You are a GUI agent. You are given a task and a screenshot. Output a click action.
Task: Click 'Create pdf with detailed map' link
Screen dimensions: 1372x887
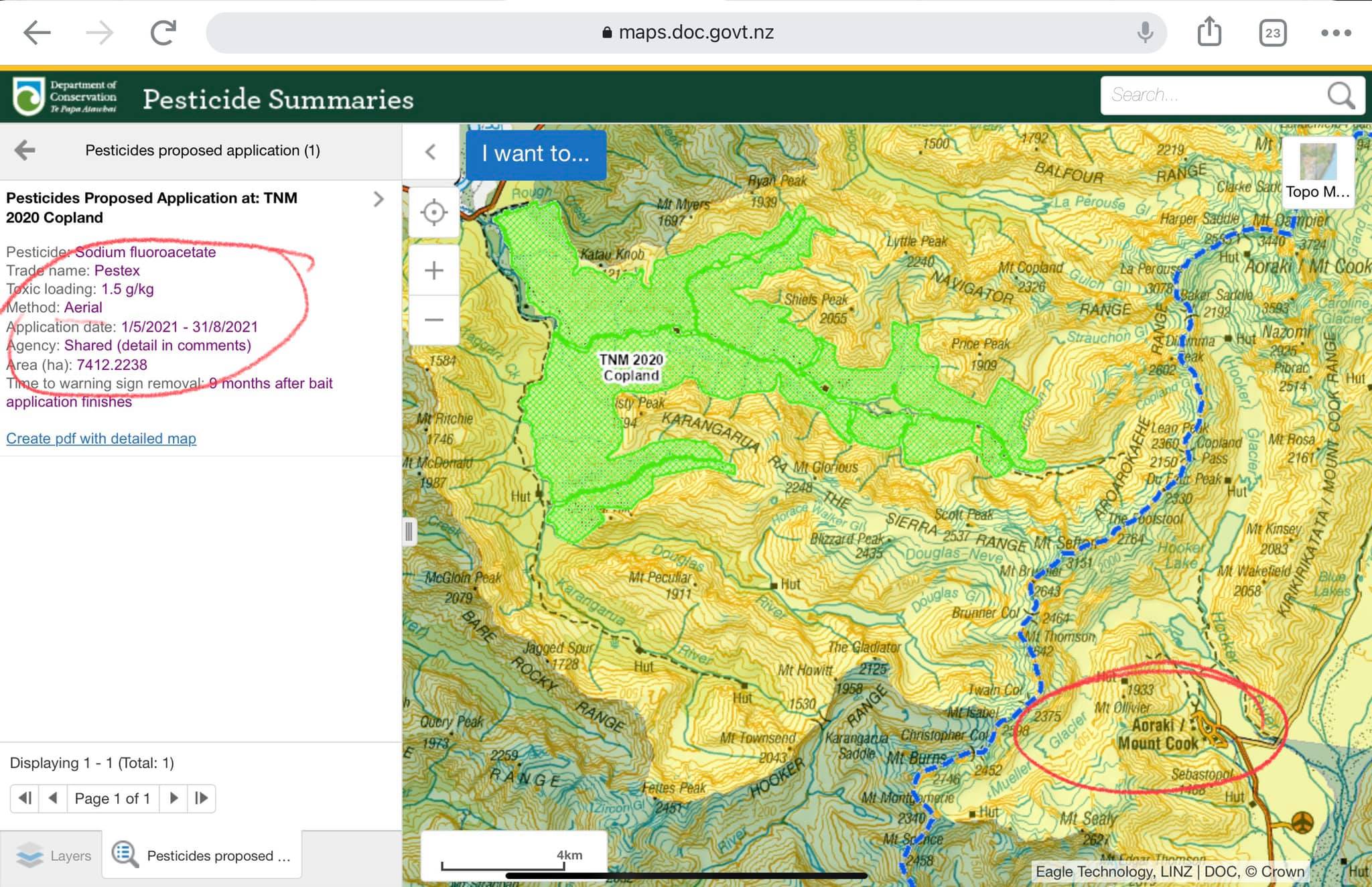(101, 438)
